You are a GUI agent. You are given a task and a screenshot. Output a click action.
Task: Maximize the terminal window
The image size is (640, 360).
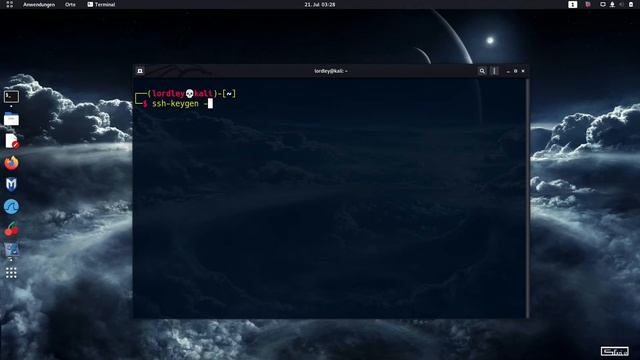(516, 71)
